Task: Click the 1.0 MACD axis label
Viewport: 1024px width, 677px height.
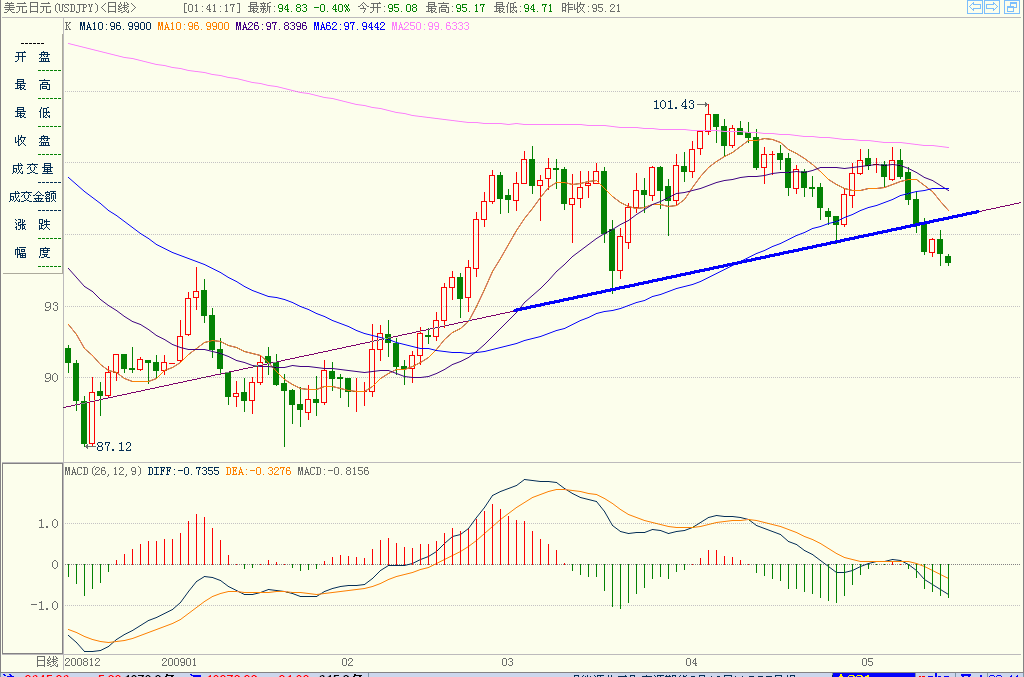Action: (x=48, y=524)
